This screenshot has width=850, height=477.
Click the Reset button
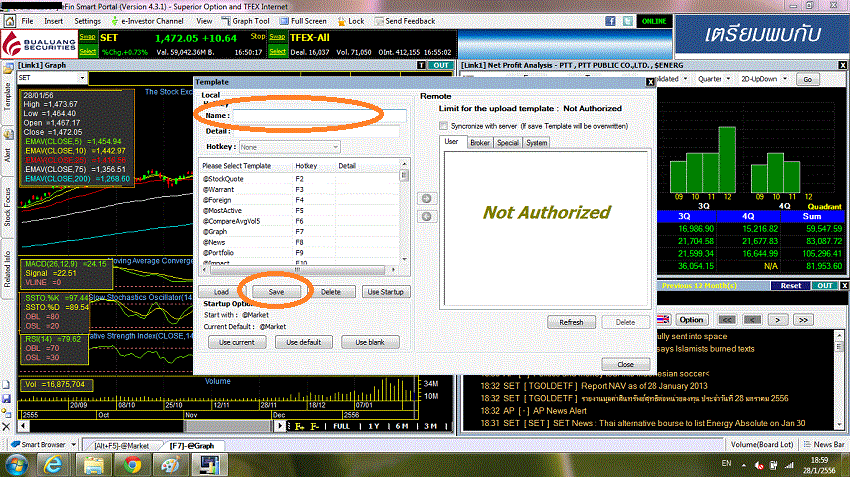point(790,286)
